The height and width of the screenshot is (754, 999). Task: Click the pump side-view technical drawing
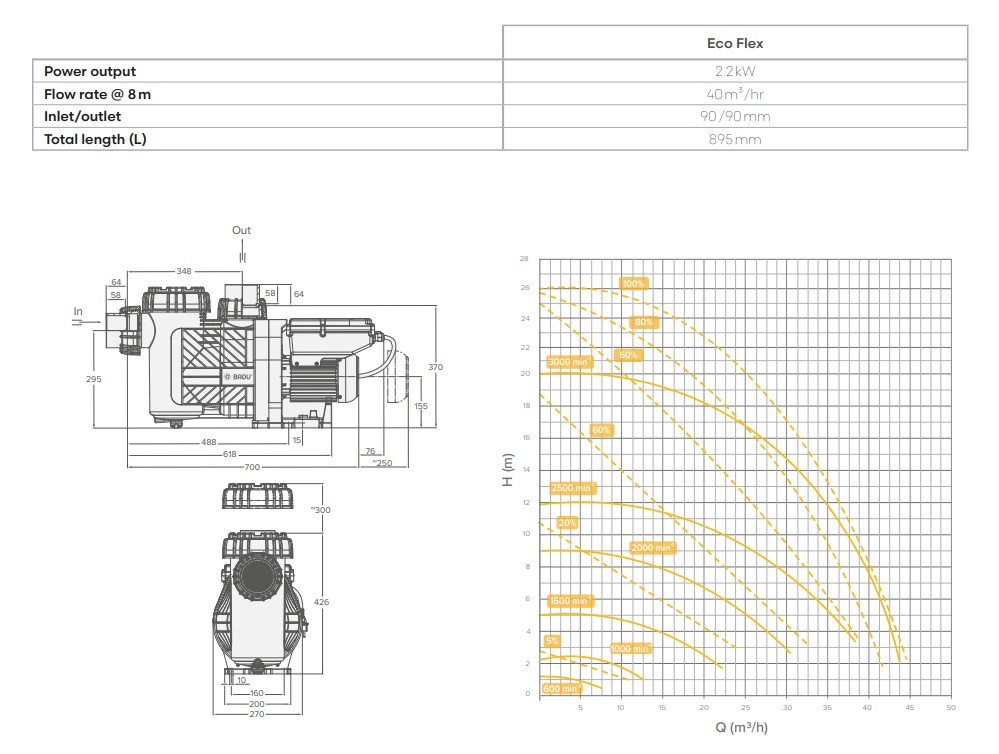click(x=257, y=357)
